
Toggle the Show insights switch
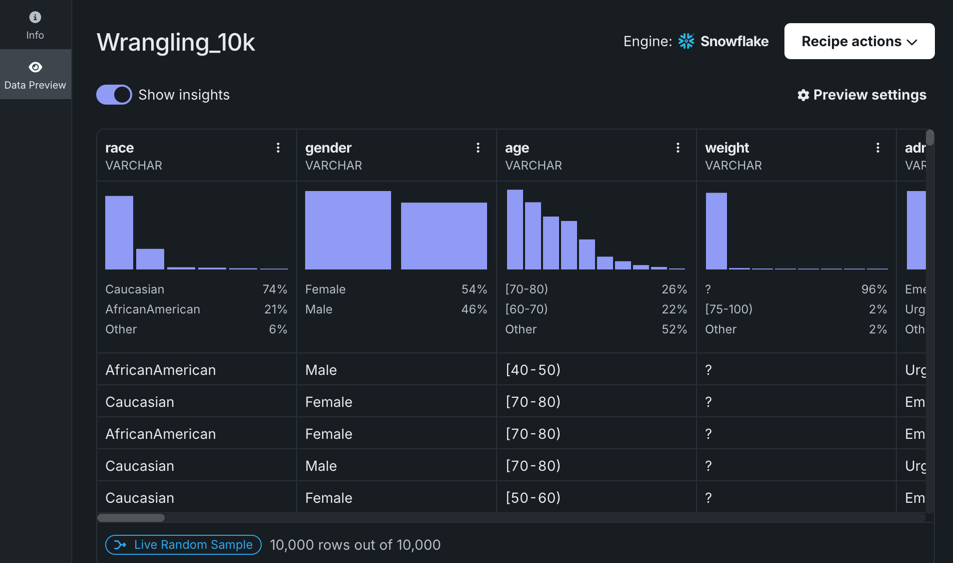coord(114,95)
